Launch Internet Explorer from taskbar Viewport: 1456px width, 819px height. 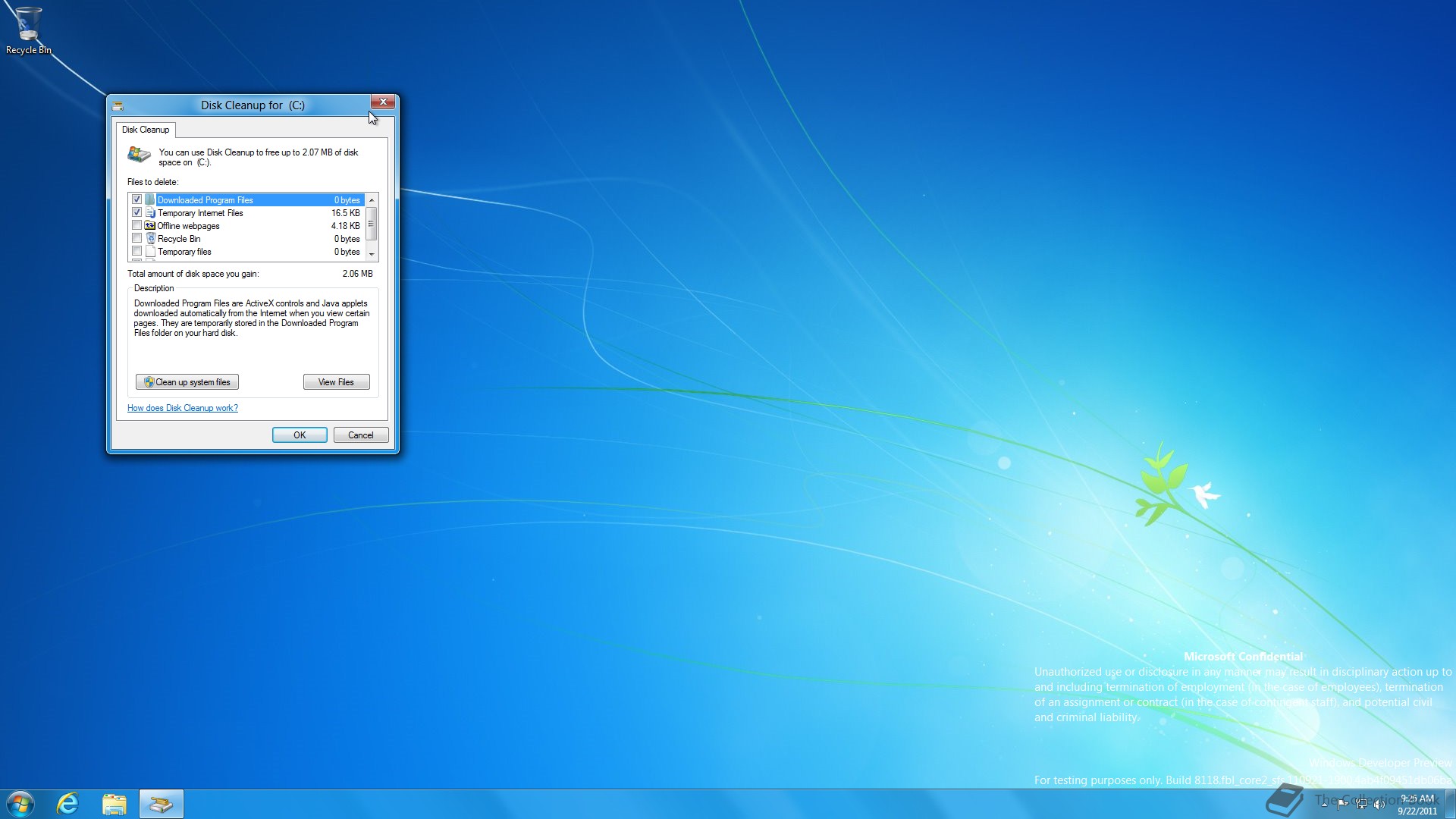(68, 804)
